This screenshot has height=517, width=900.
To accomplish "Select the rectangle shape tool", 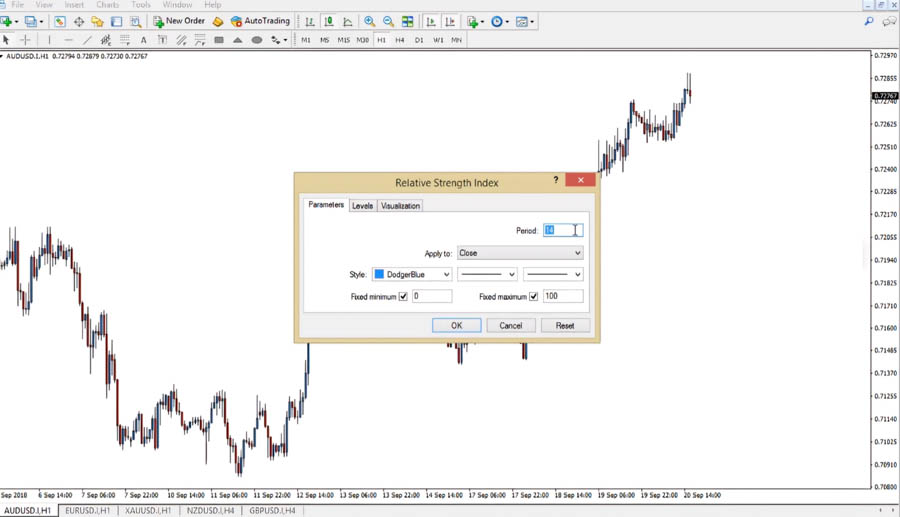I will (219, 40).
